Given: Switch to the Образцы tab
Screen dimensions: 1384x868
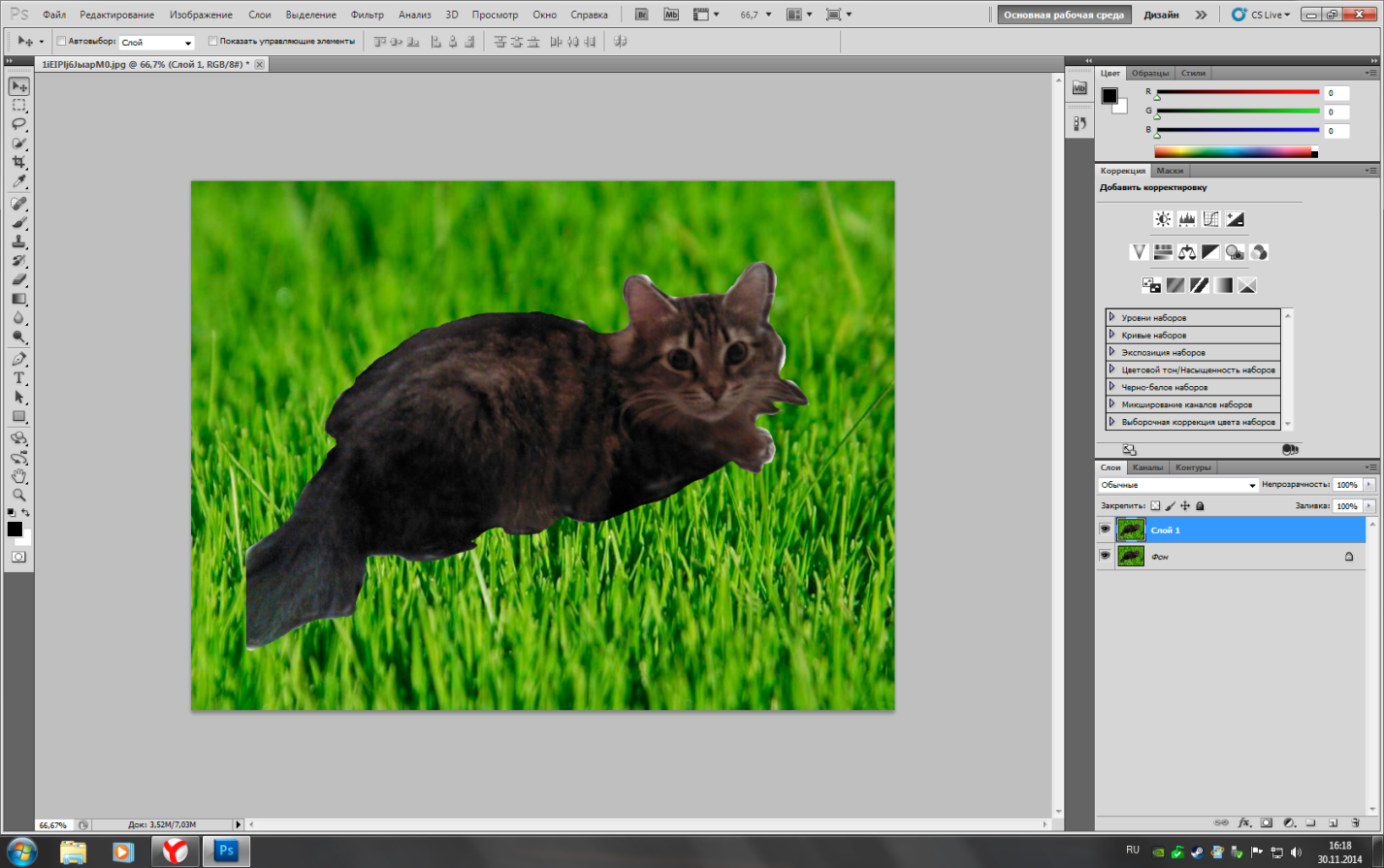Looking at the screenshot, I should coord(1150,74).
